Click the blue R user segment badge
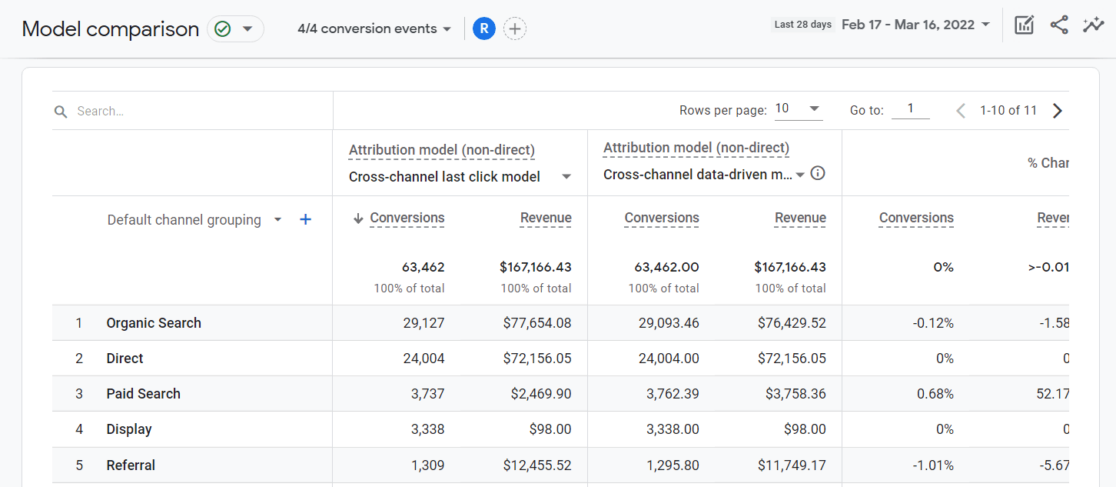 484,29
